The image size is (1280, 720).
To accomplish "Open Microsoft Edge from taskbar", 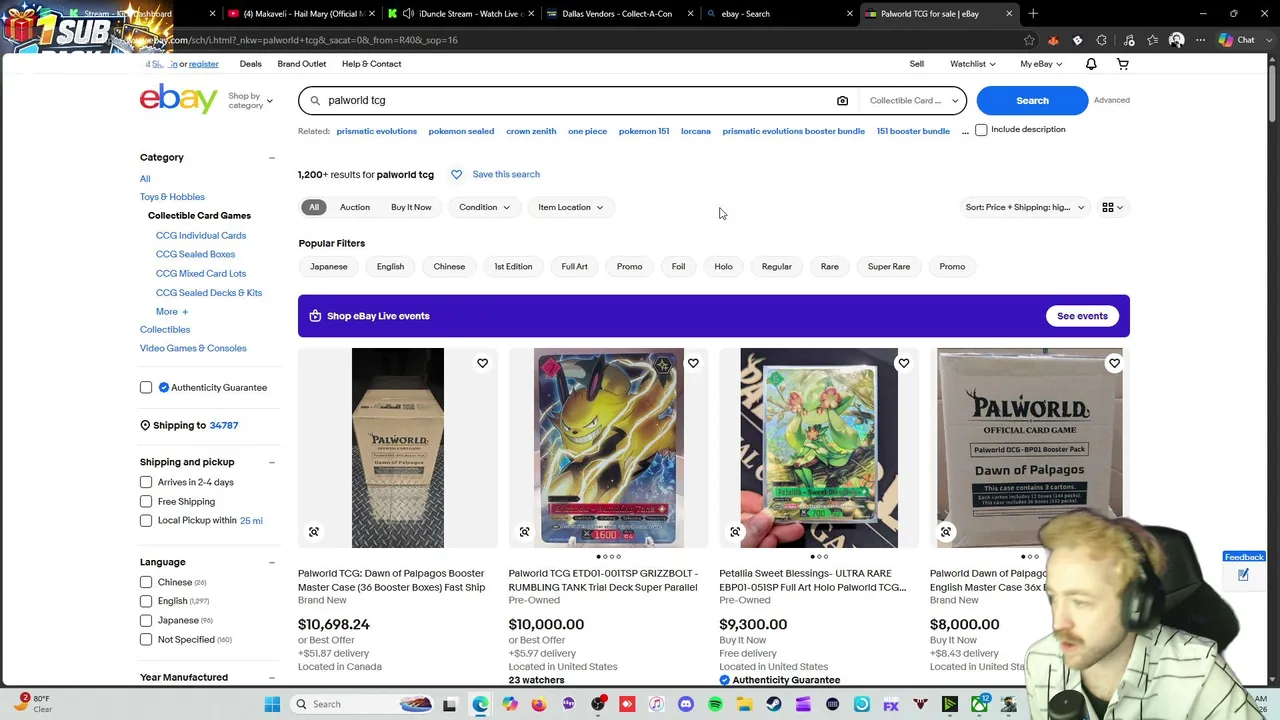I will coord(480,704).
